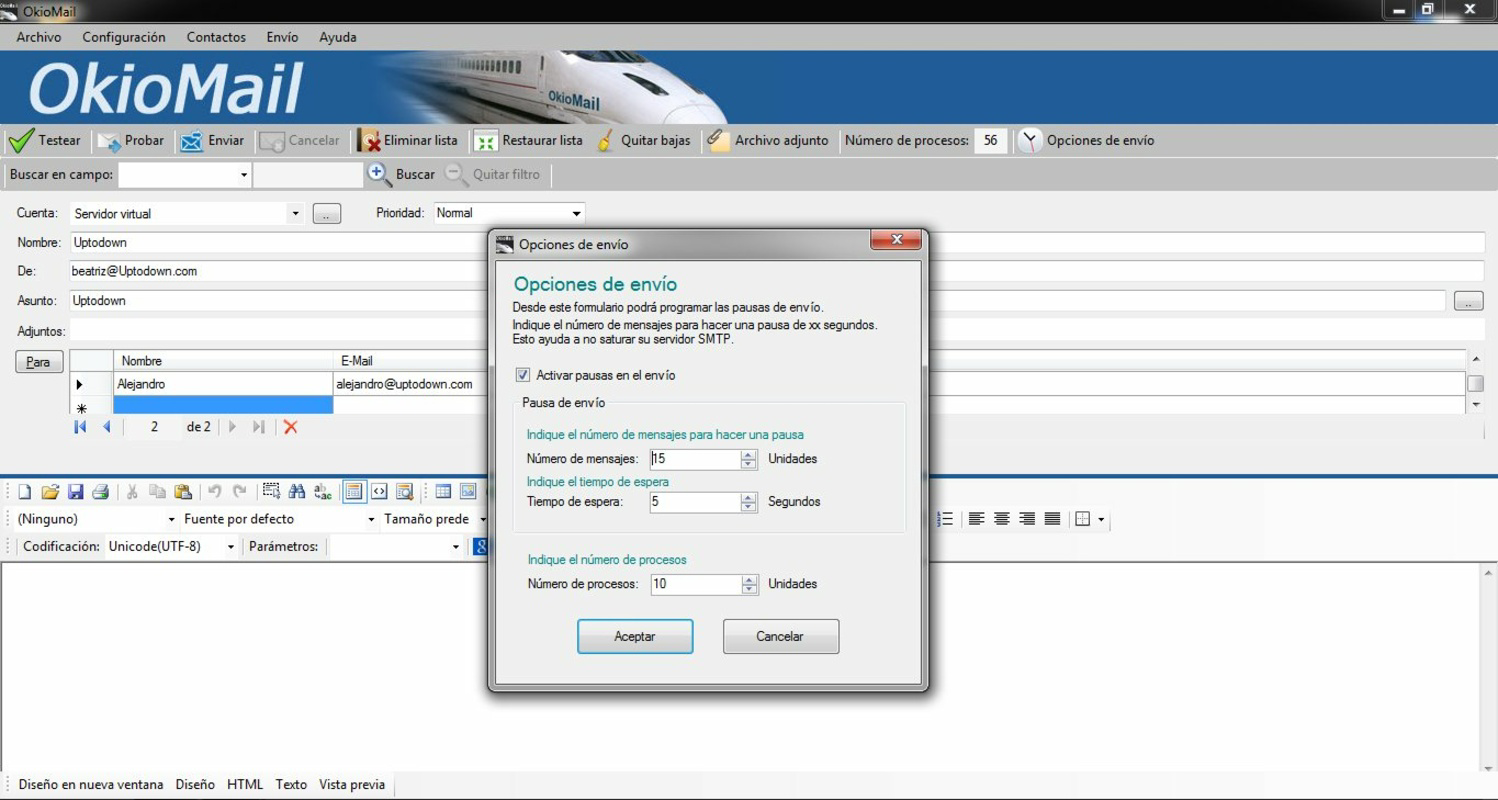Viewport: 1498px width, 800px height.
Task: Delete record with red X navigator icon
Action: [291, 427]
